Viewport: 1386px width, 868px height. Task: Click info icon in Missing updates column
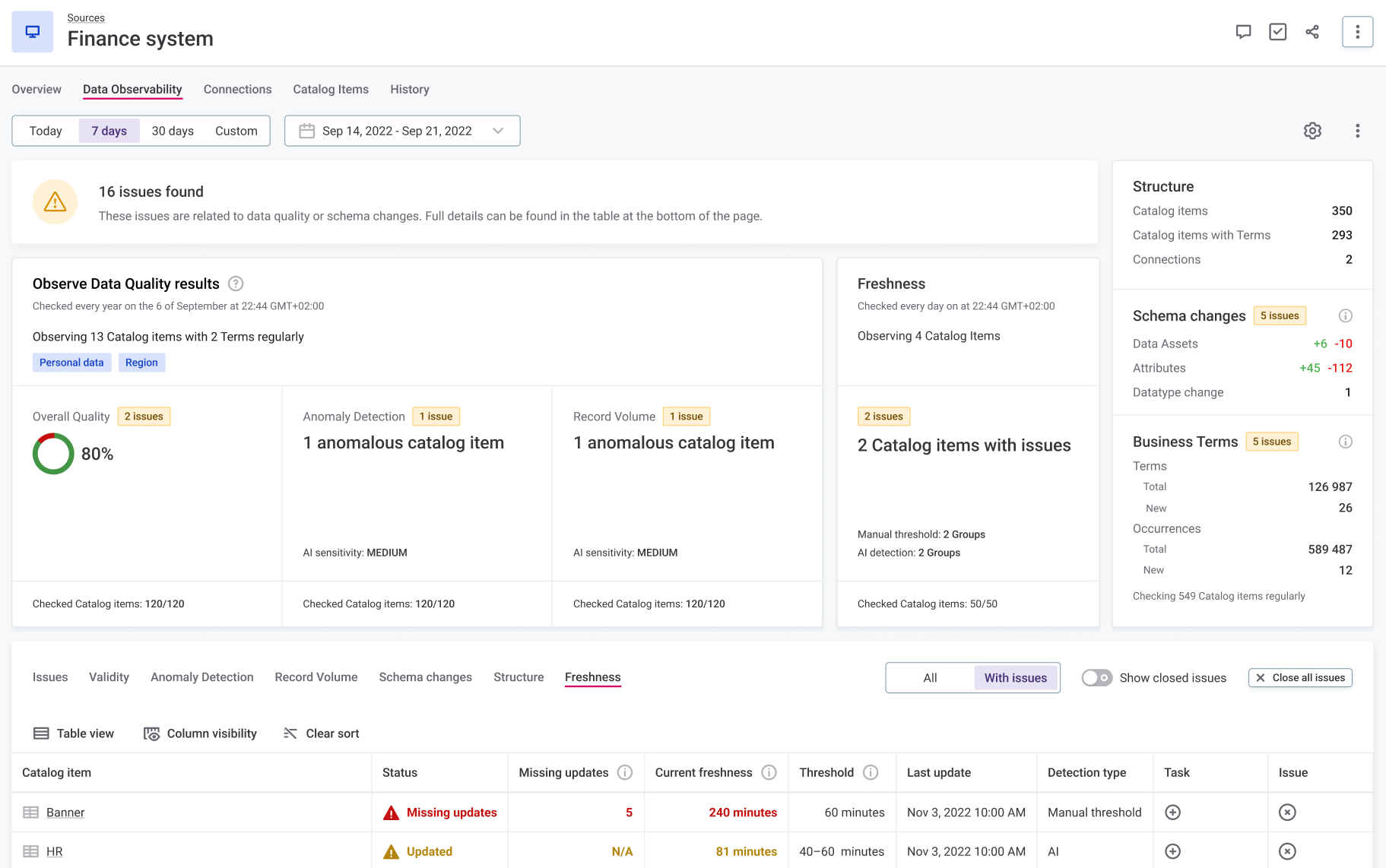(x=625, y=772)
